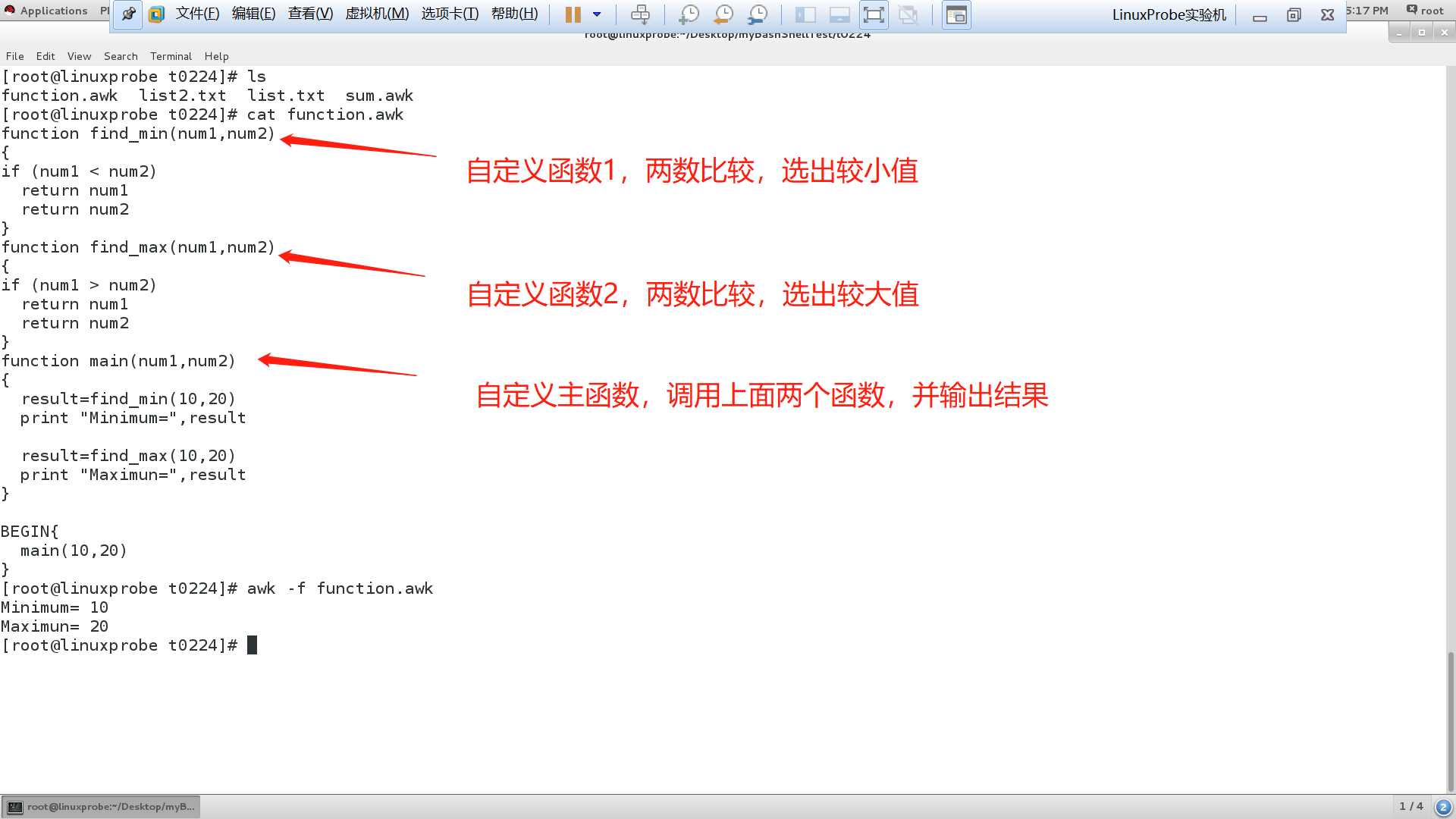The width and height of the screenshot is (1456, 819).
Task: Click the line function find_min(num1,num2)
Action: [138, 133]
